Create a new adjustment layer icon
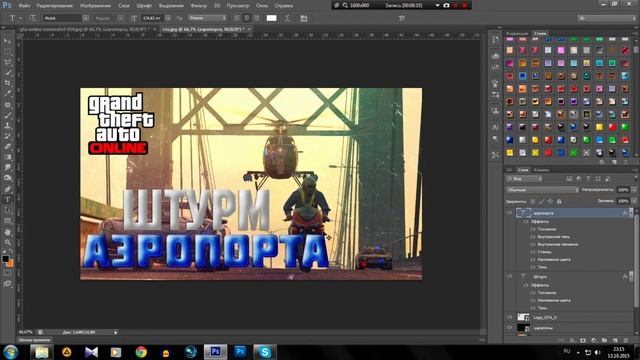 point(593,340)
